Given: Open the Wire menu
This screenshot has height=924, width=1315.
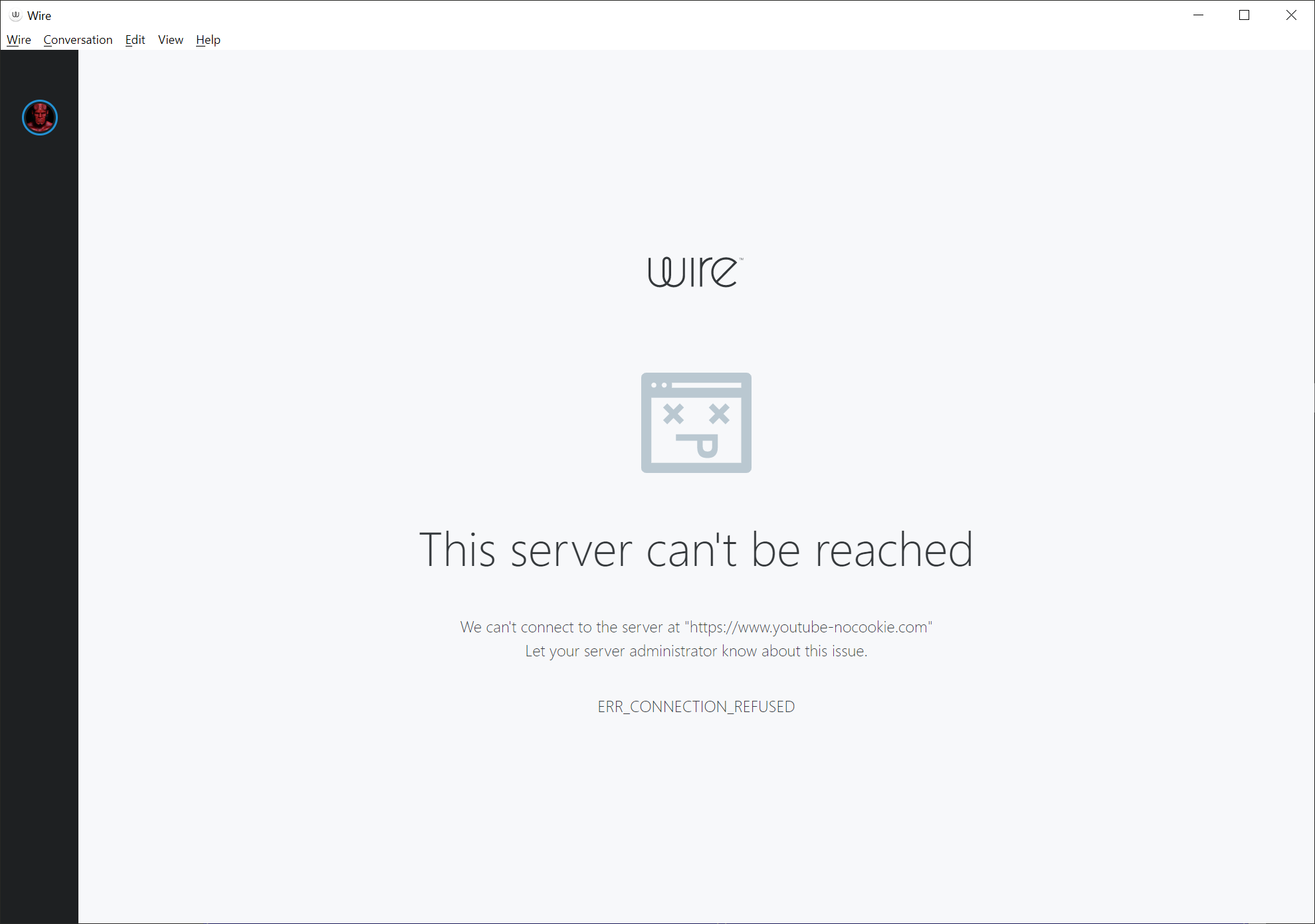Looking at the screenshot, I should 18,40.
